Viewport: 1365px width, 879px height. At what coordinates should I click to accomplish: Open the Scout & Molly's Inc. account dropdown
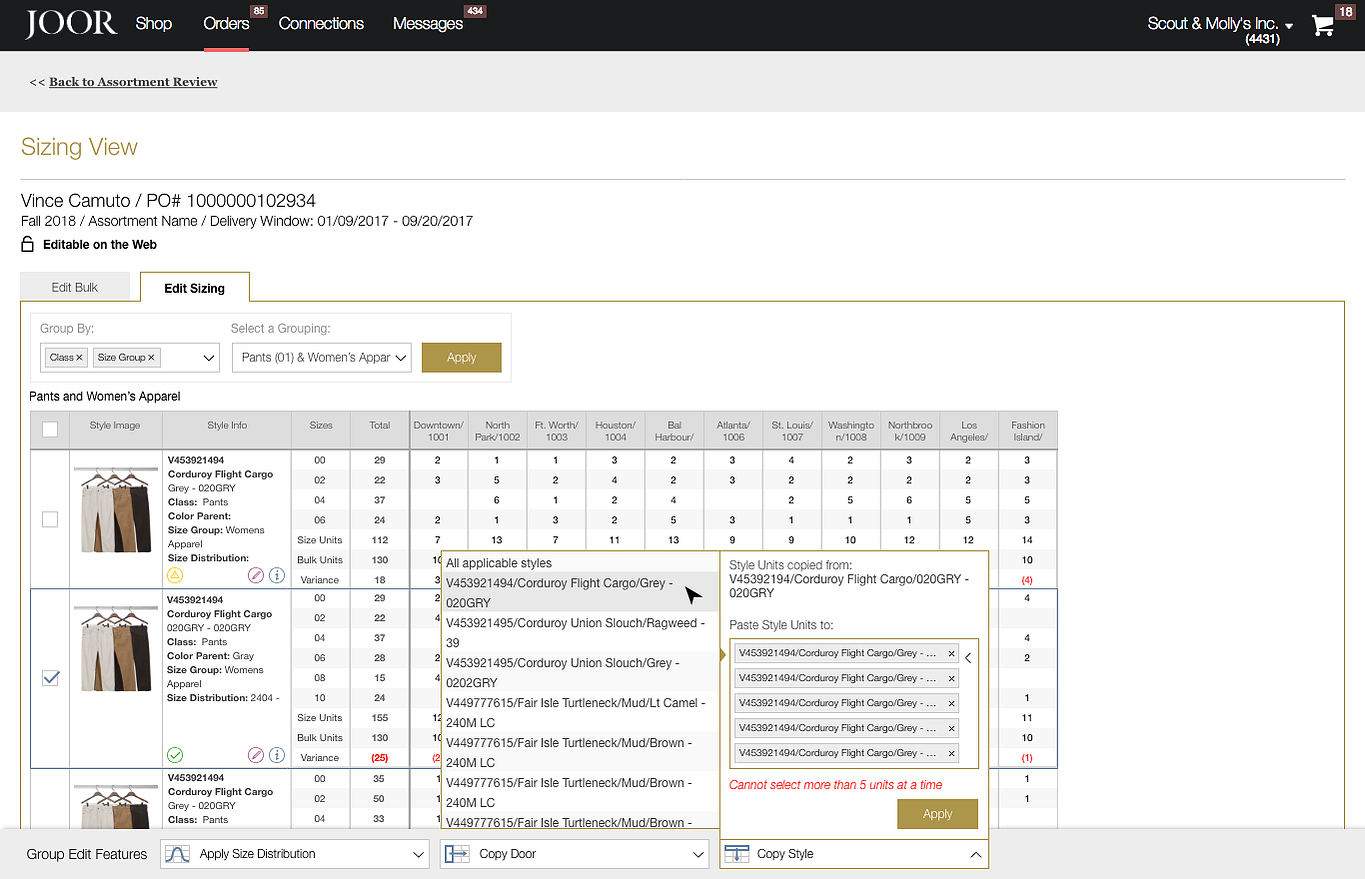point(1220,24)
